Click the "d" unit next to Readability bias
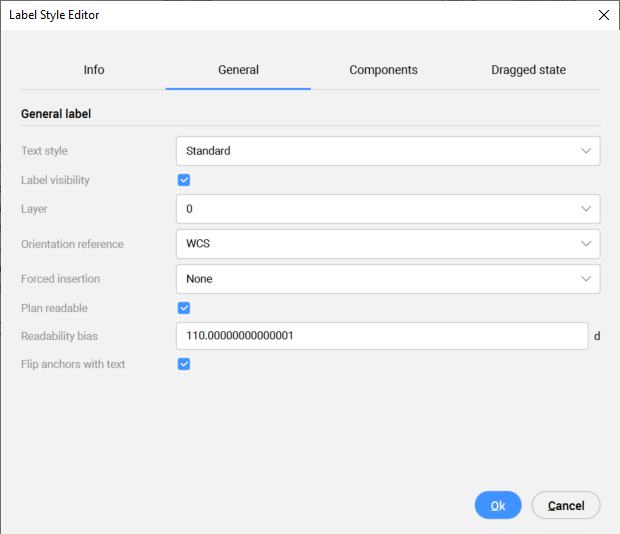 (597, 336)
